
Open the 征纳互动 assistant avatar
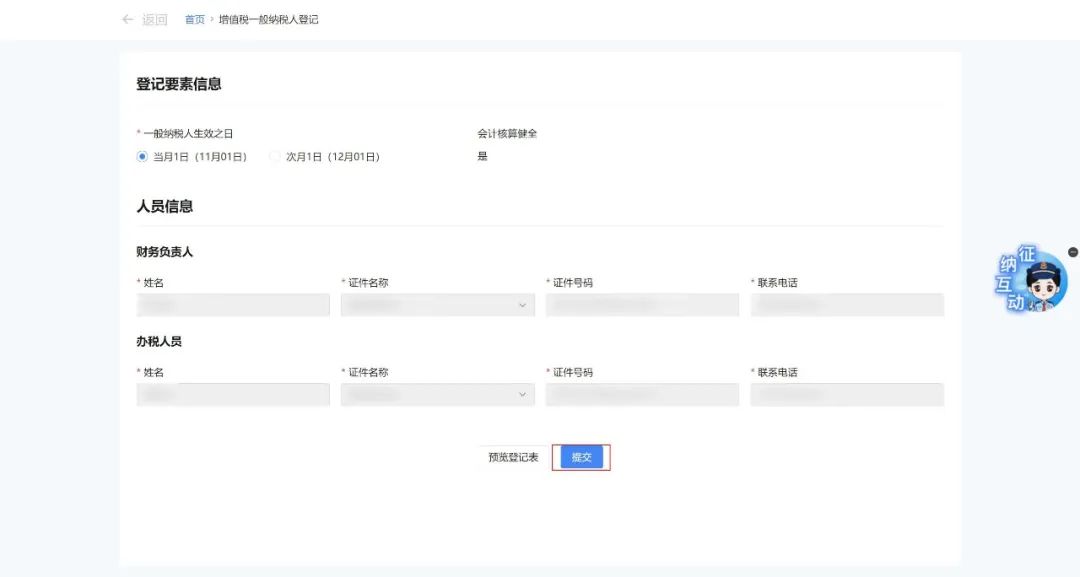click(1030, 279)
